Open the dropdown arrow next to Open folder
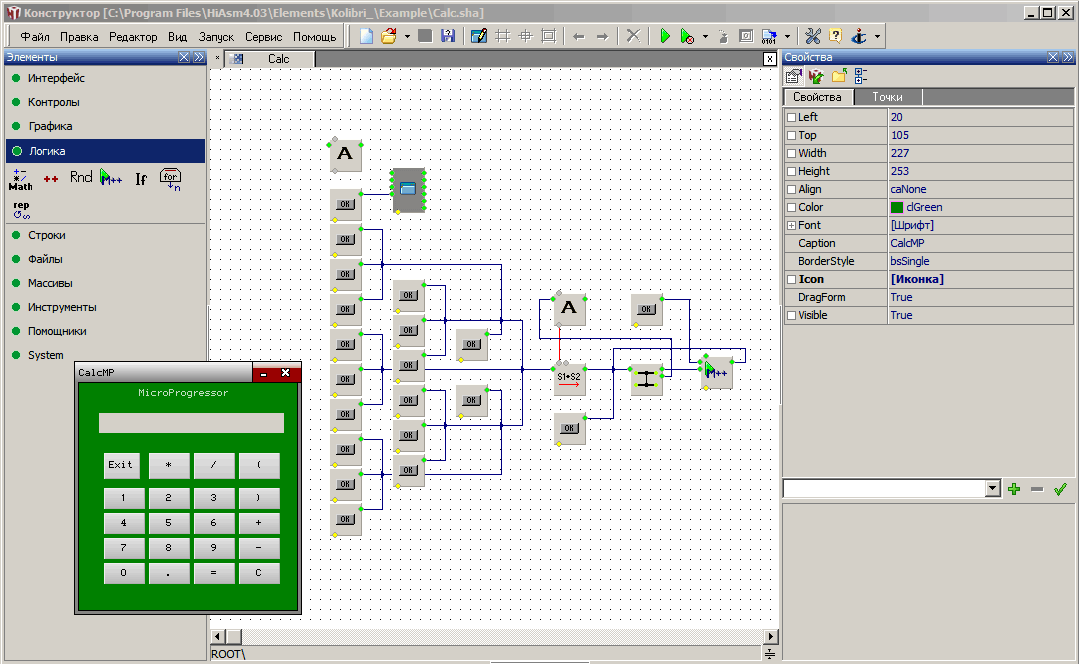Image resolution: width=1079 pixels, height=664 pixels. pyautogui.click(x=407, y=36)
